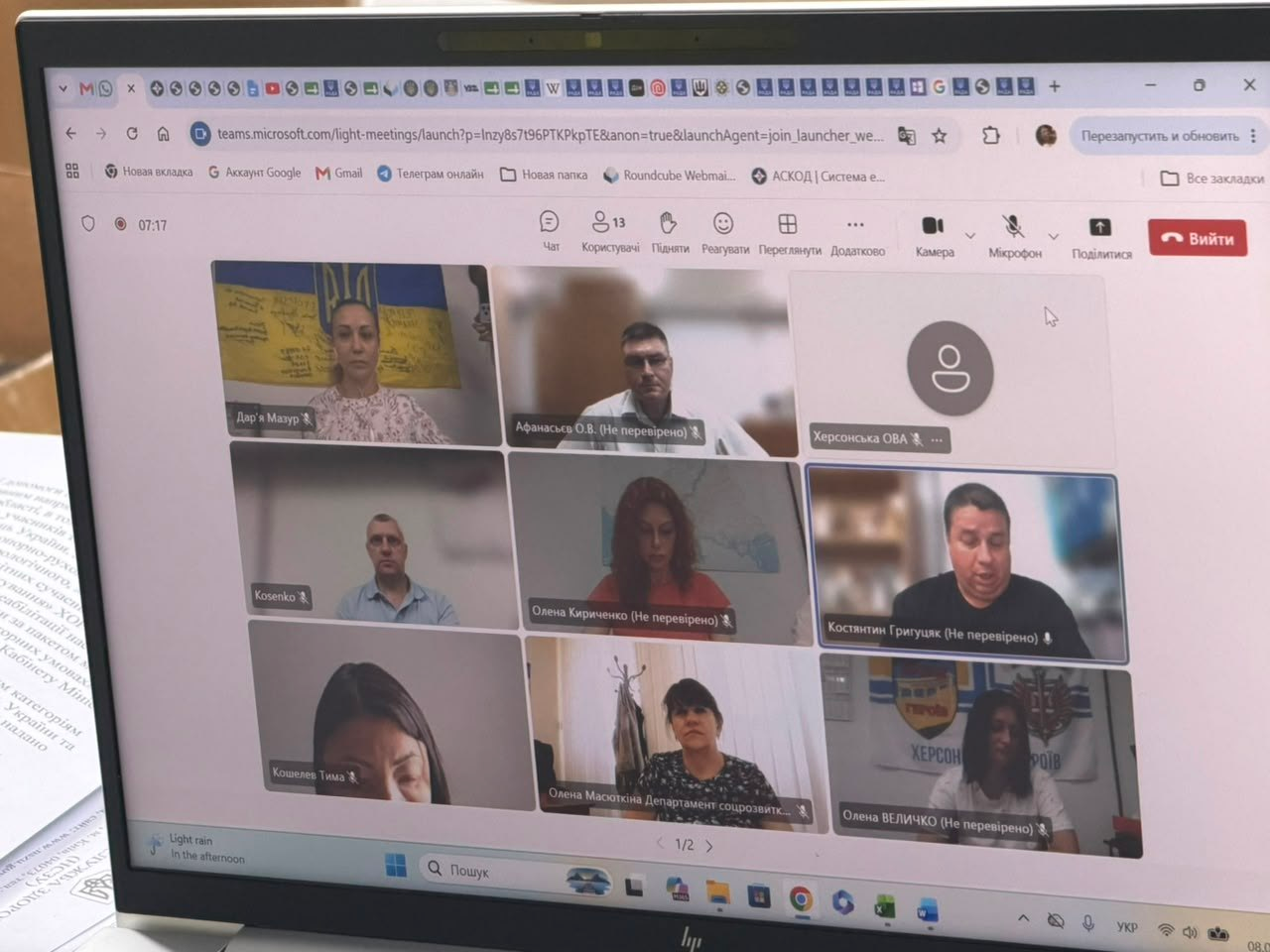Open Chrome from the taskbar
Viewport: 1270px width, 952px height.
(801, 898)
